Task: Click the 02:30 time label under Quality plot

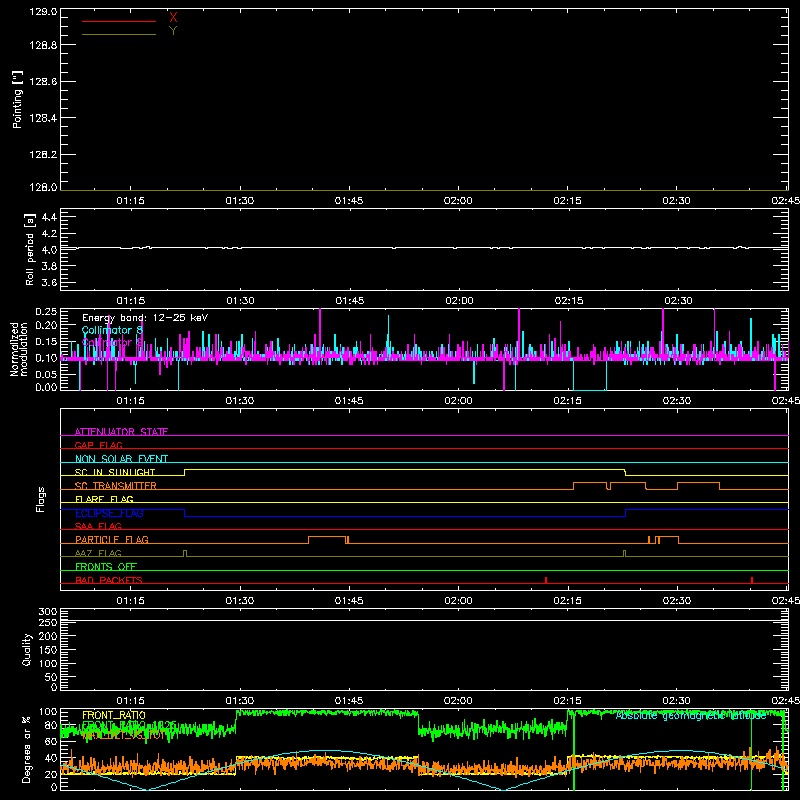Action: pos(677,701)
